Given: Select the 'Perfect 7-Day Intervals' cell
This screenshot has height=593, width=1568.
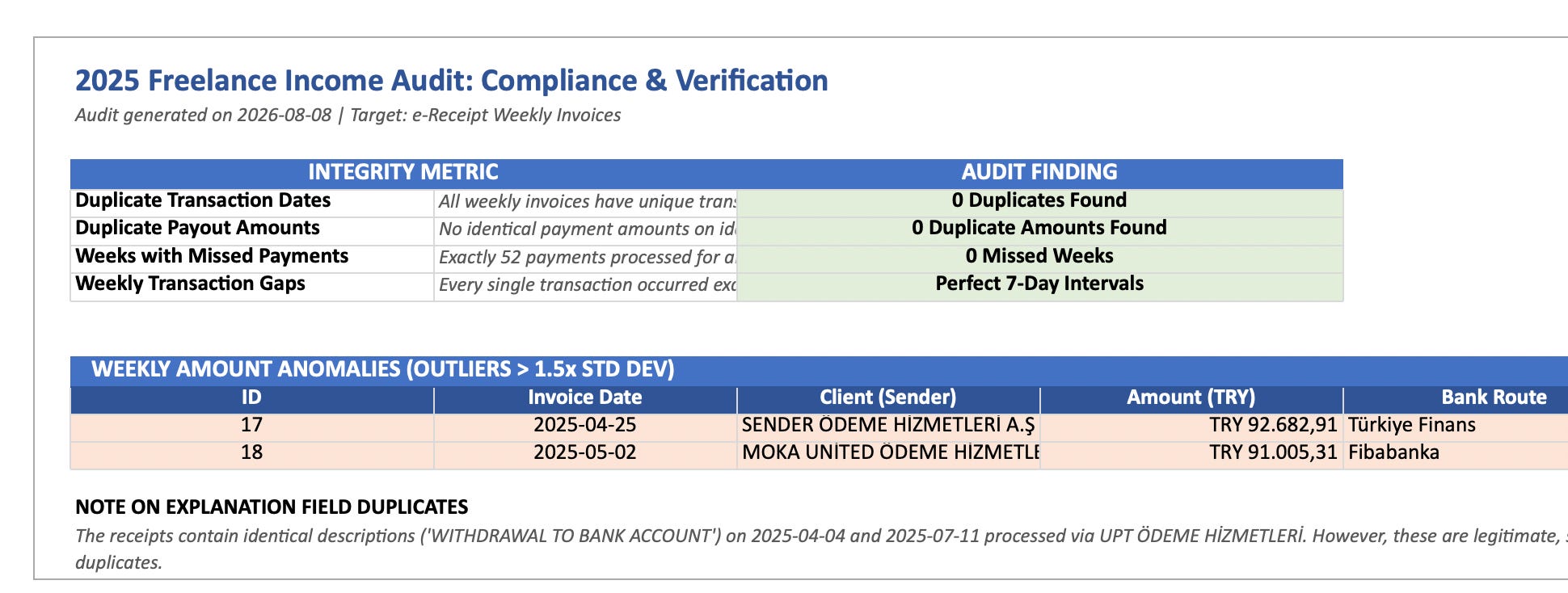Looking at the screenshot, I should (1039, 286).
